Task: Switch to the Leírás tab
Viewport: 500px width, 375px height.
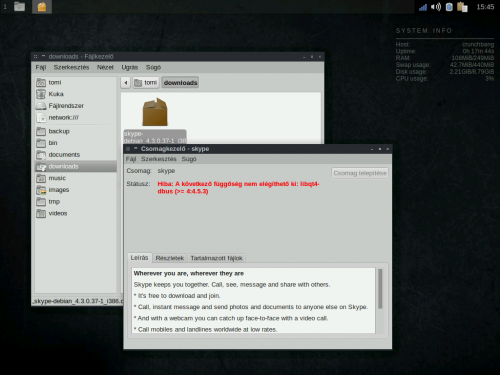Action: coord(139,258)
